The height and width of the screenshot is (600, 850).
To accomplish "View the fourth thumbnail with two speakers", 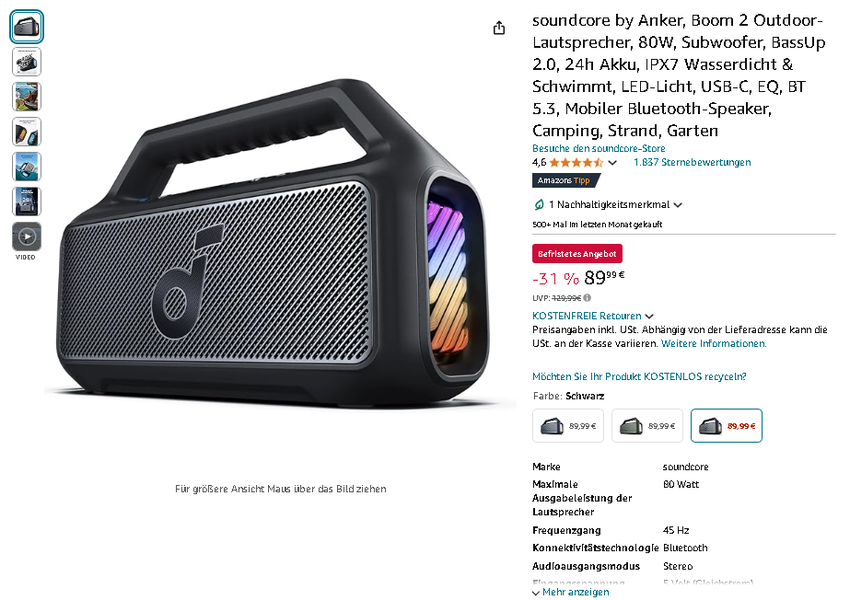I will (x=27, y=132).
